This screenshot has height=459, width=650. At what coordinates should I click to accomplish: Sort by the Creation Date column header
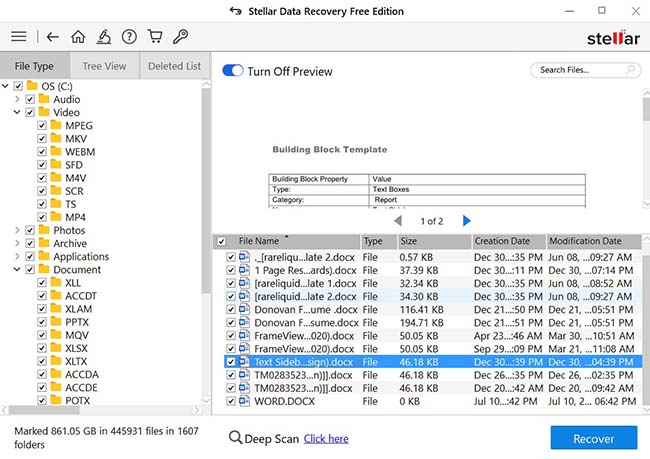pyautogui.click(x=509, y=241)
